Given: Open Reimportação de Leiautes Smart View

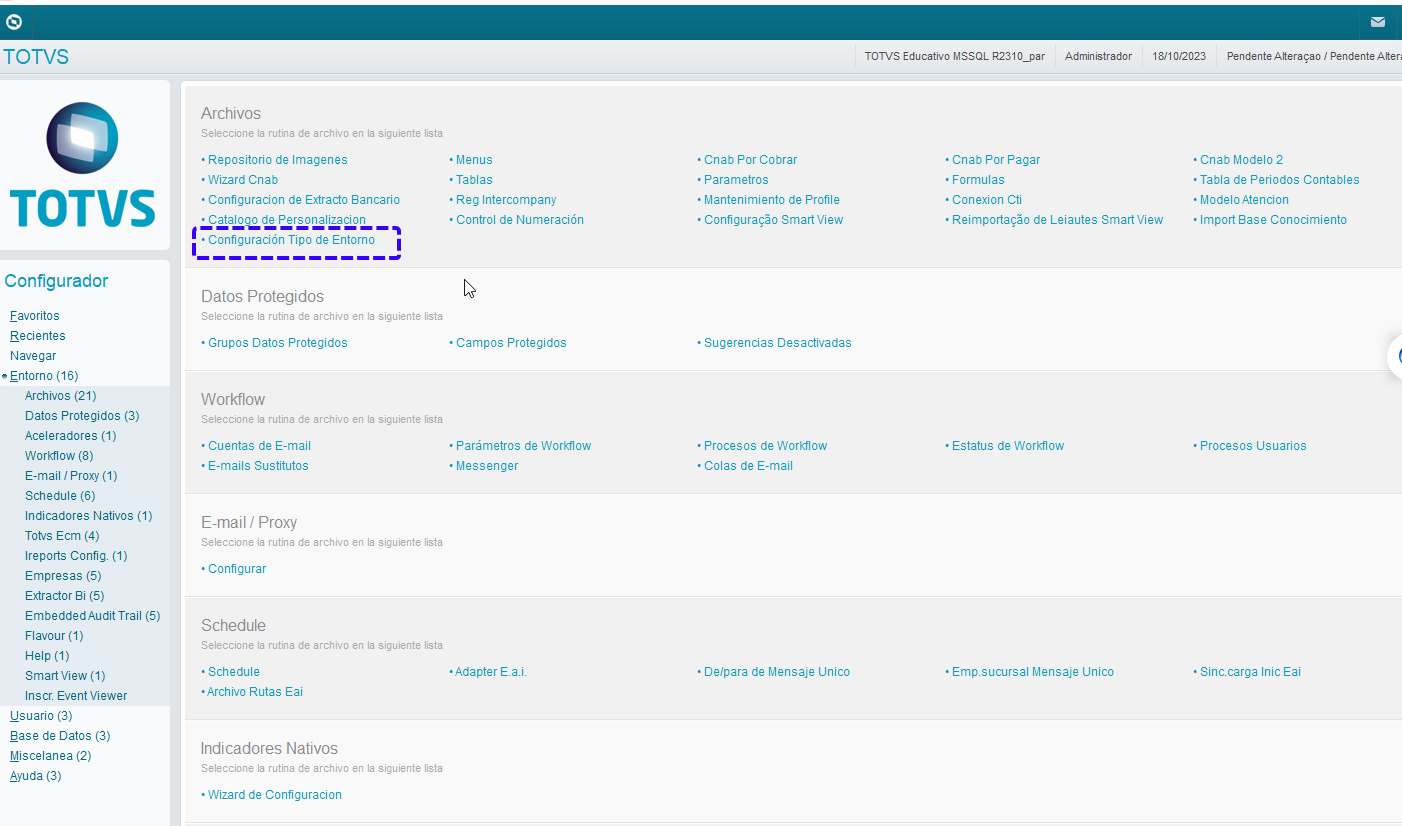Looking at the screenshot, I should (1058, 220).
